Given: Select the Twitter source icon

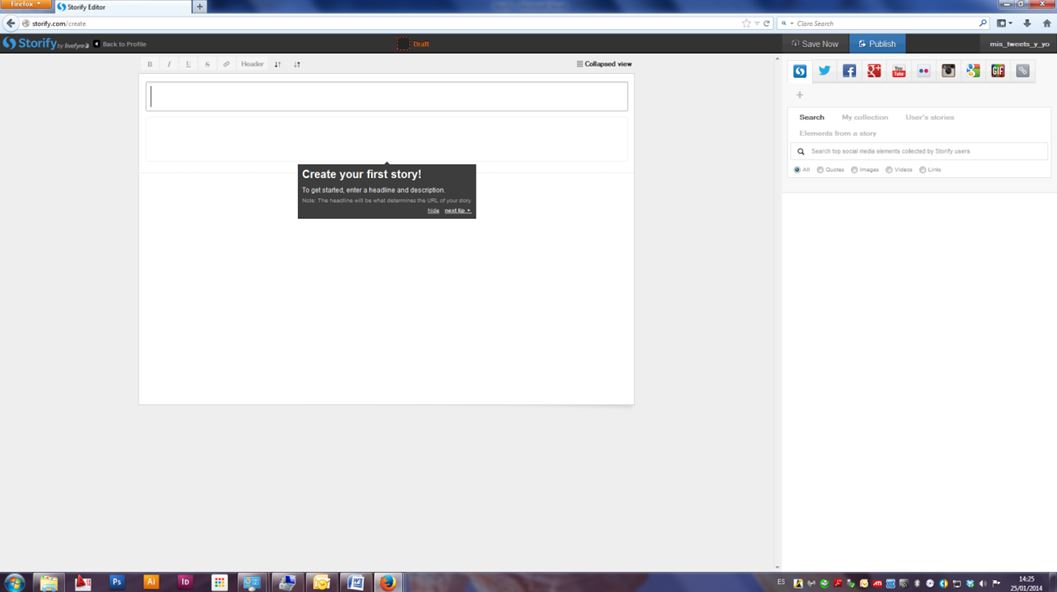Looking at the screenshot, I should pyautogui.click(x=824, y=71).
